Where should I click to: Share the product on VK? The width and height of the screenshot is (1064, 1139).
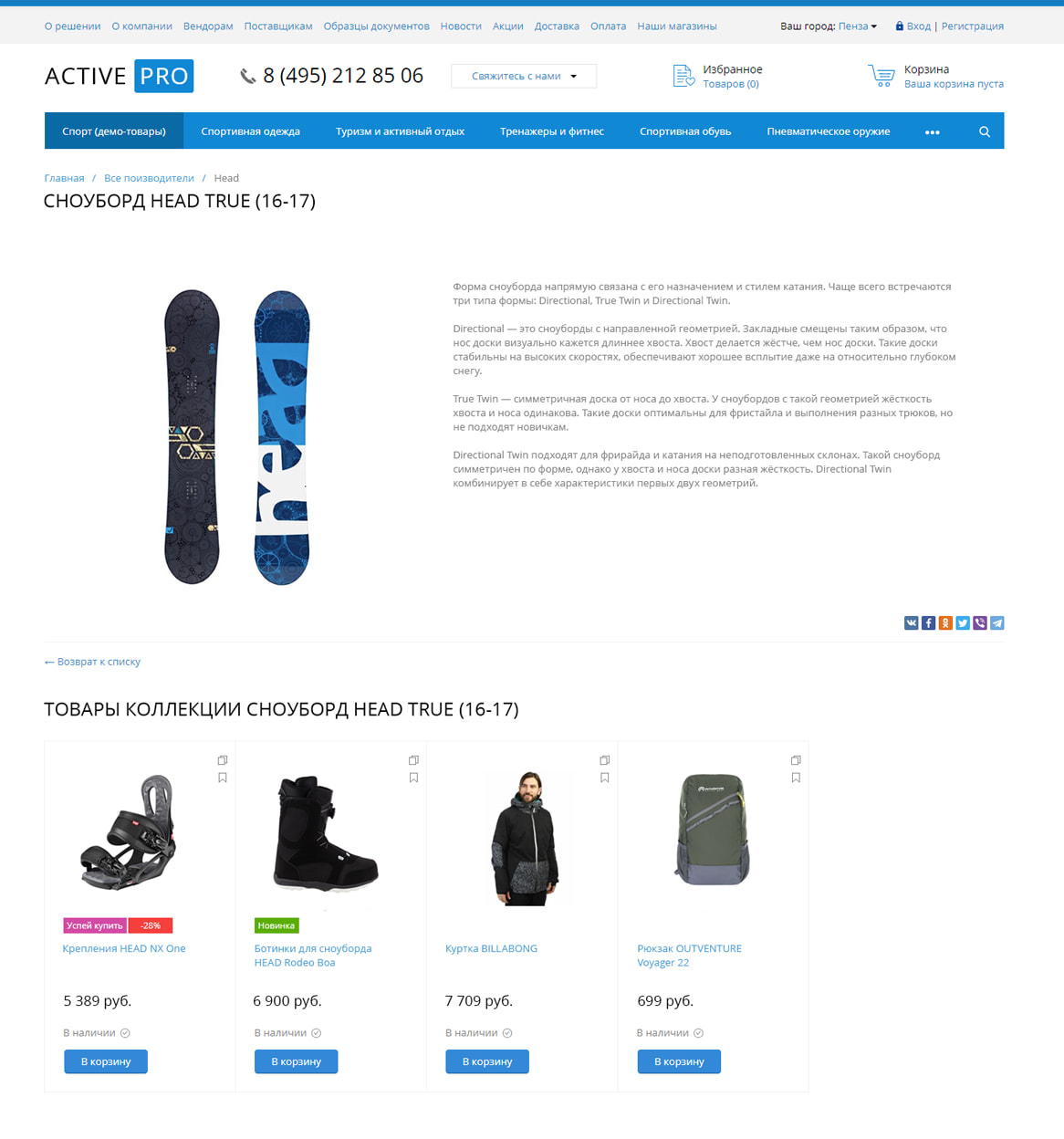(x=911, y=622)
